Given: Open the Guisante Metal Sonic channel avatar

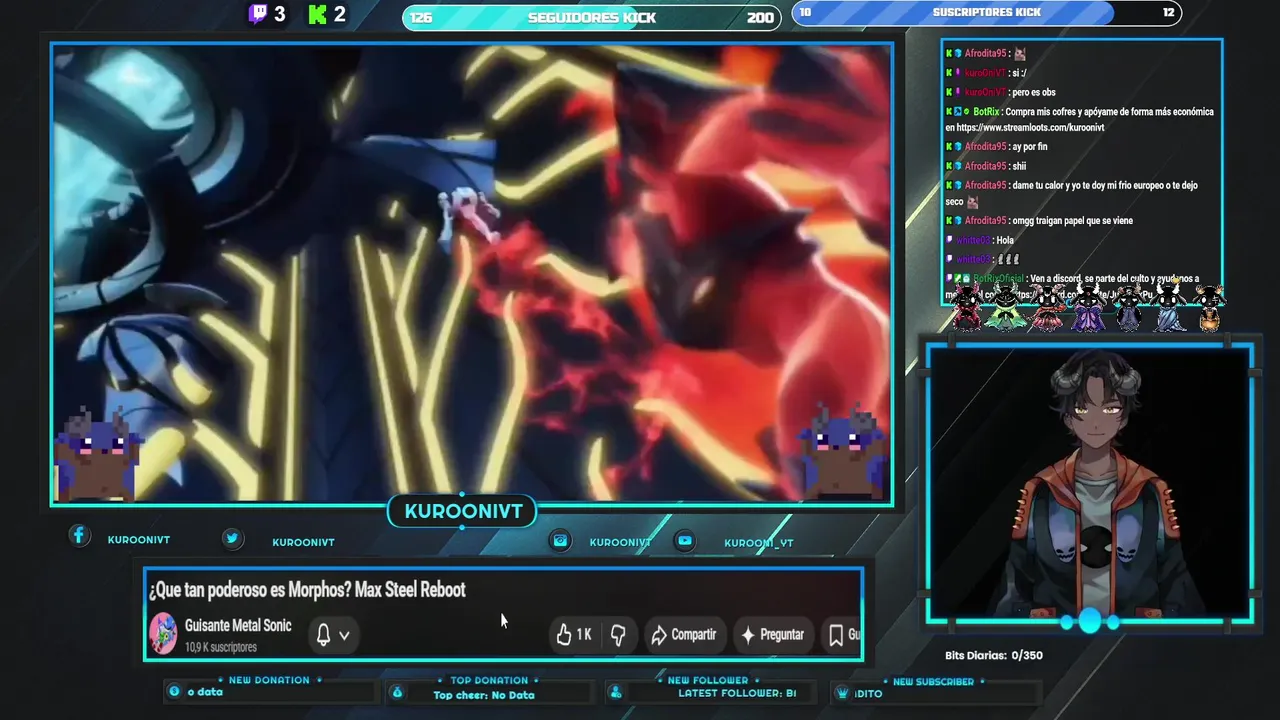Looking at the screenshot, I should (163, 634).
